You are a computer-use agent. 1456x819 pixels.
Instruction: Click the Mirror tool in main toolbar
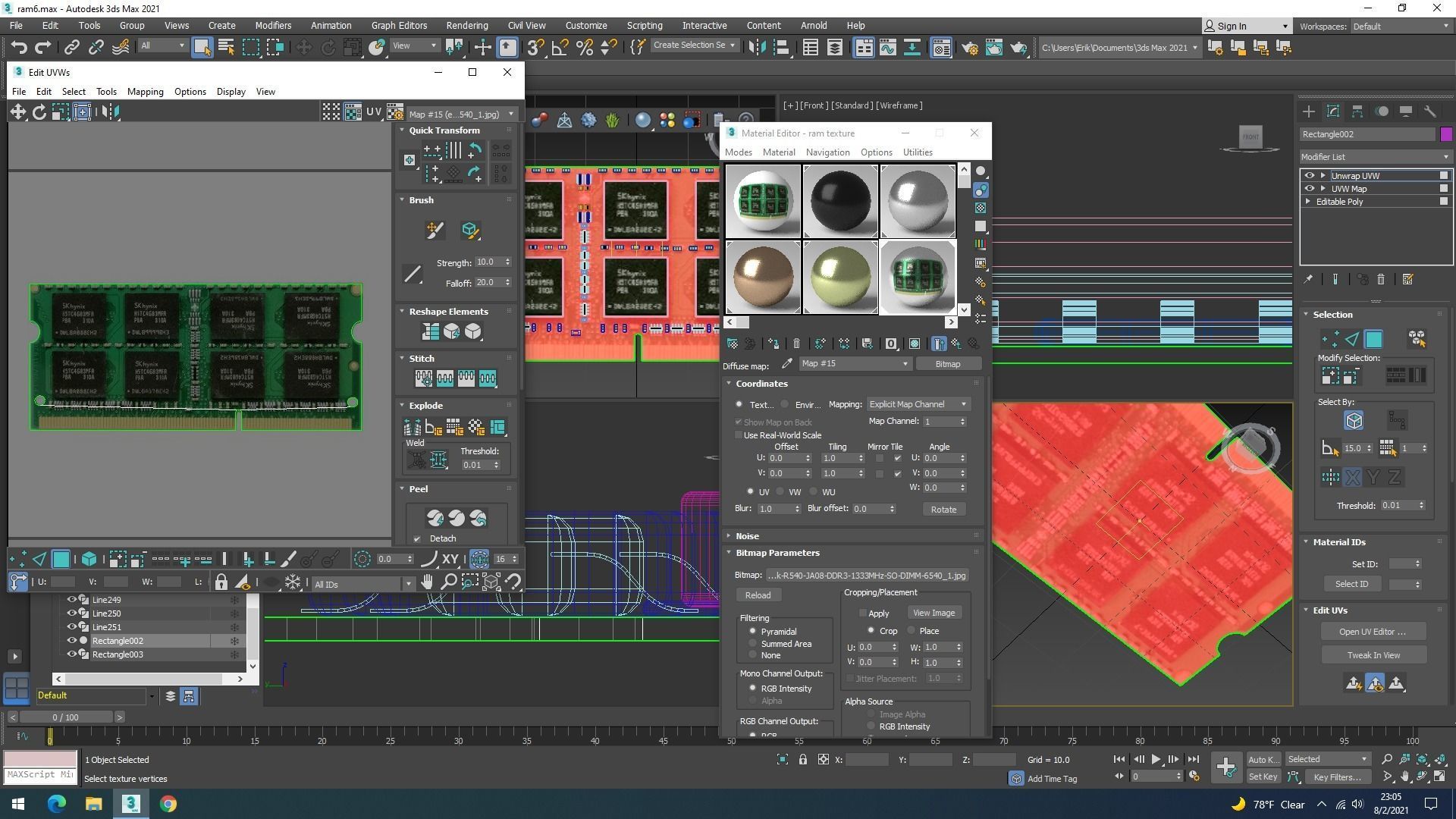[x=756, y=48]
